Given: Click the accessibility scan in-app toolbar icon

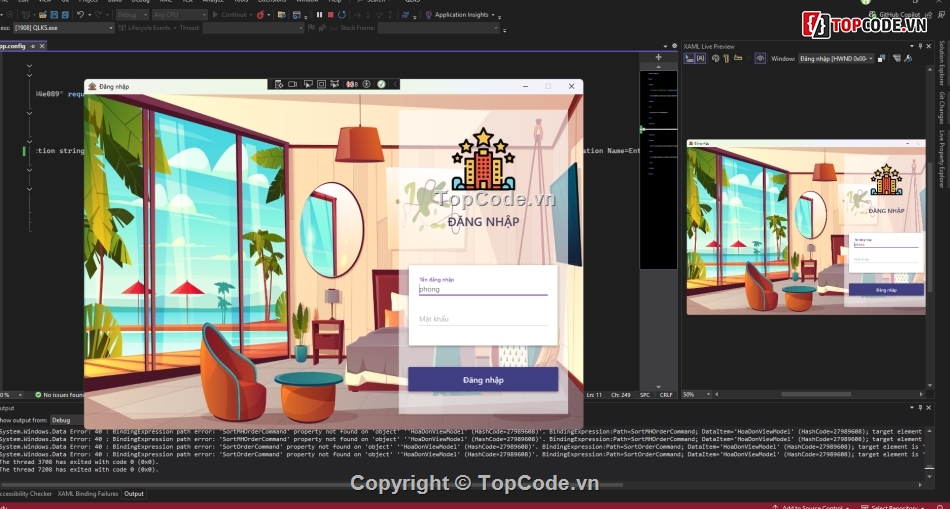Looking at the screenshot, I should click(x=367, y=84).
